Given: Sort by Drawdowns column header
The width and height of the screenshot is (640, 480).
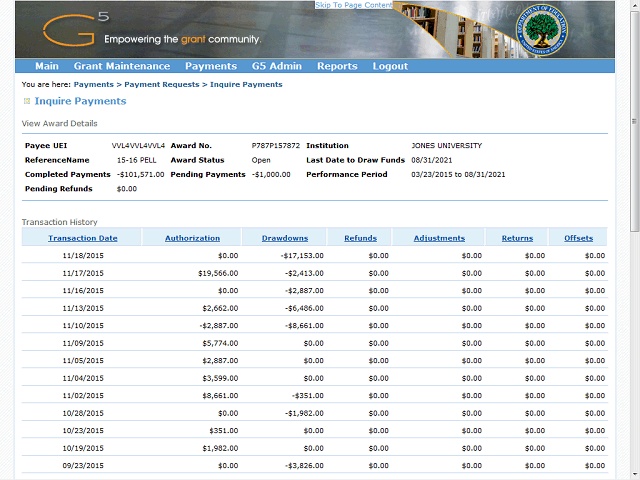Looking at the screenshot, I should 285,238.
